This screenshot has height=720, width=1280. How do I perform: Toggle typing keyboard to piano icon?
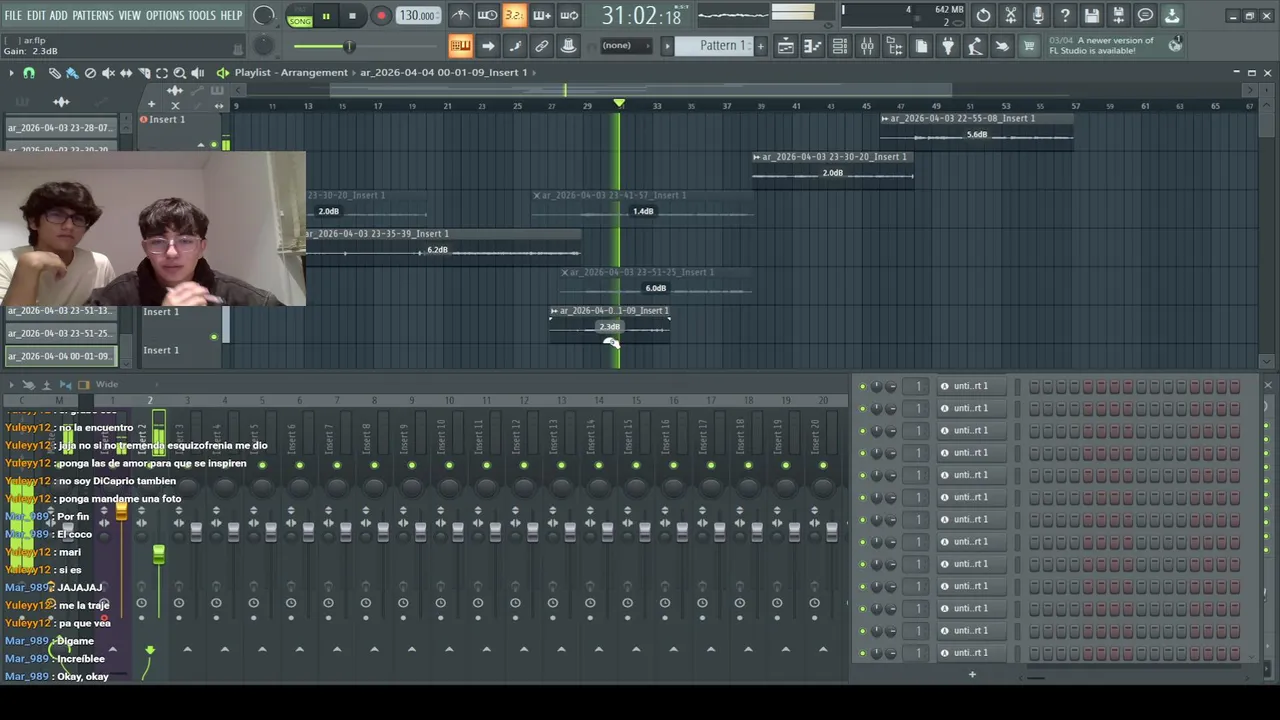[460, 46]
